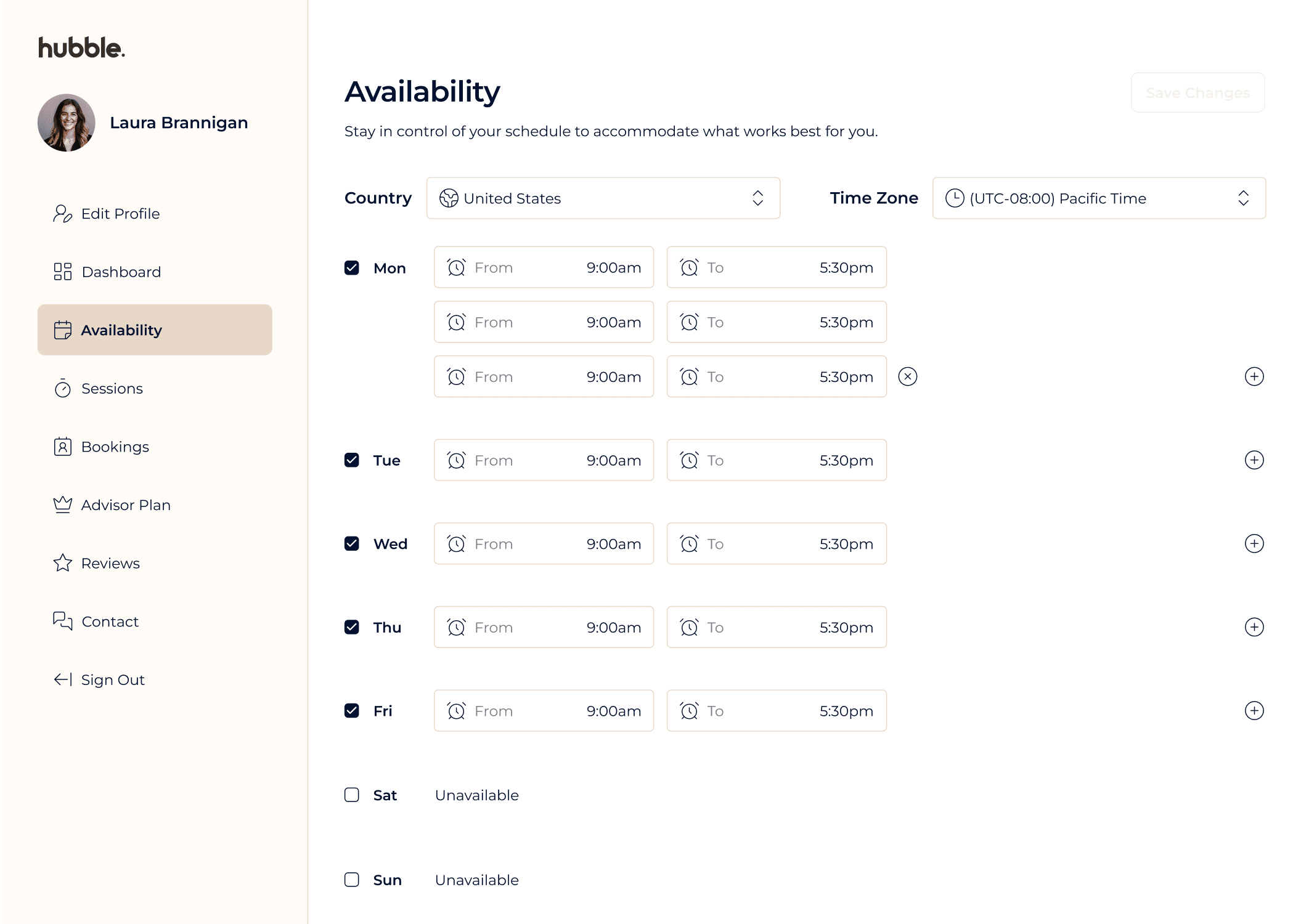Click the Save Changes button
This screenshot has height=924, width=1301.
click(1197, 93)
